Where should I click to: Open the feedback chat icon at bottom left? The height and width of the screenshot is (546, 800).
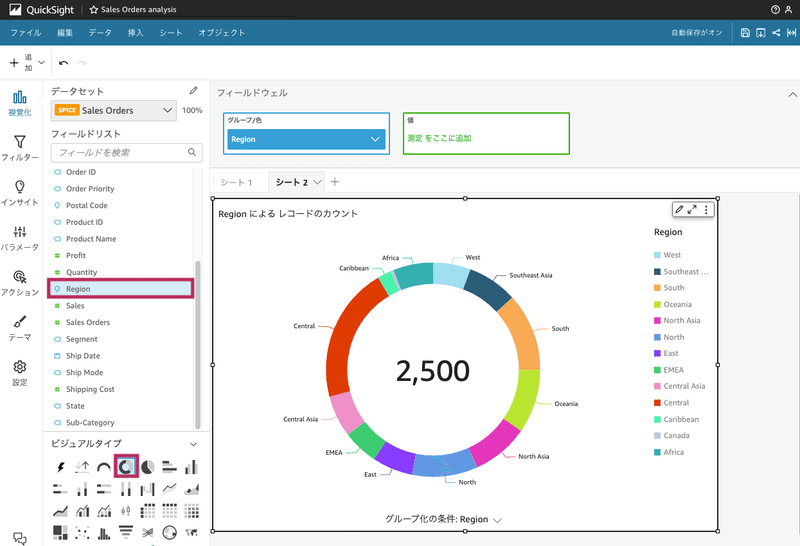[x=20, y=538]
